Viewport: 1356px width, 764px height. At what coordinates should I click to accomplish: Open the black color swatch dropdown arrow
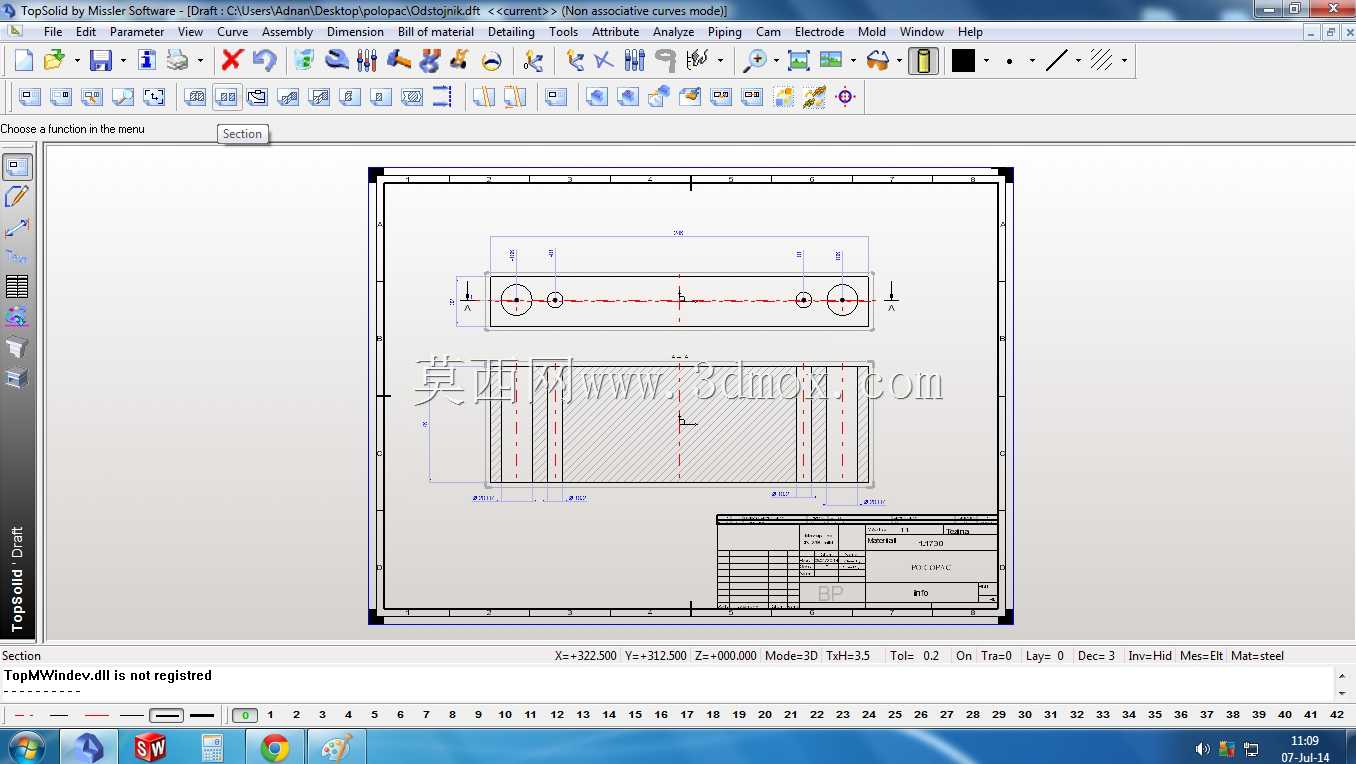click(986, 61)
